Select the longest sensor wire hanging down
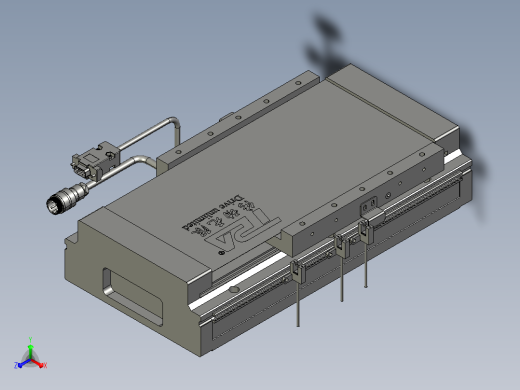 [298, 304]
